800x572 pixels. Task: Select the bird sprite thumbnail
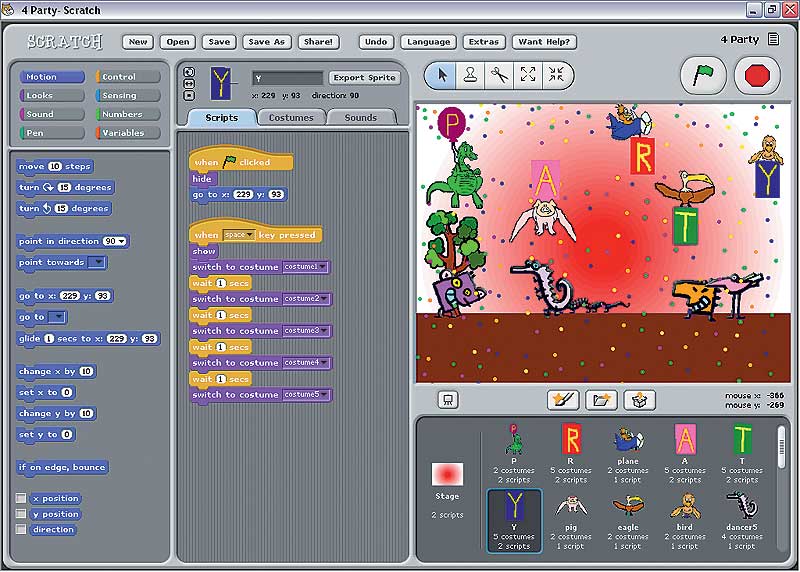685,520
